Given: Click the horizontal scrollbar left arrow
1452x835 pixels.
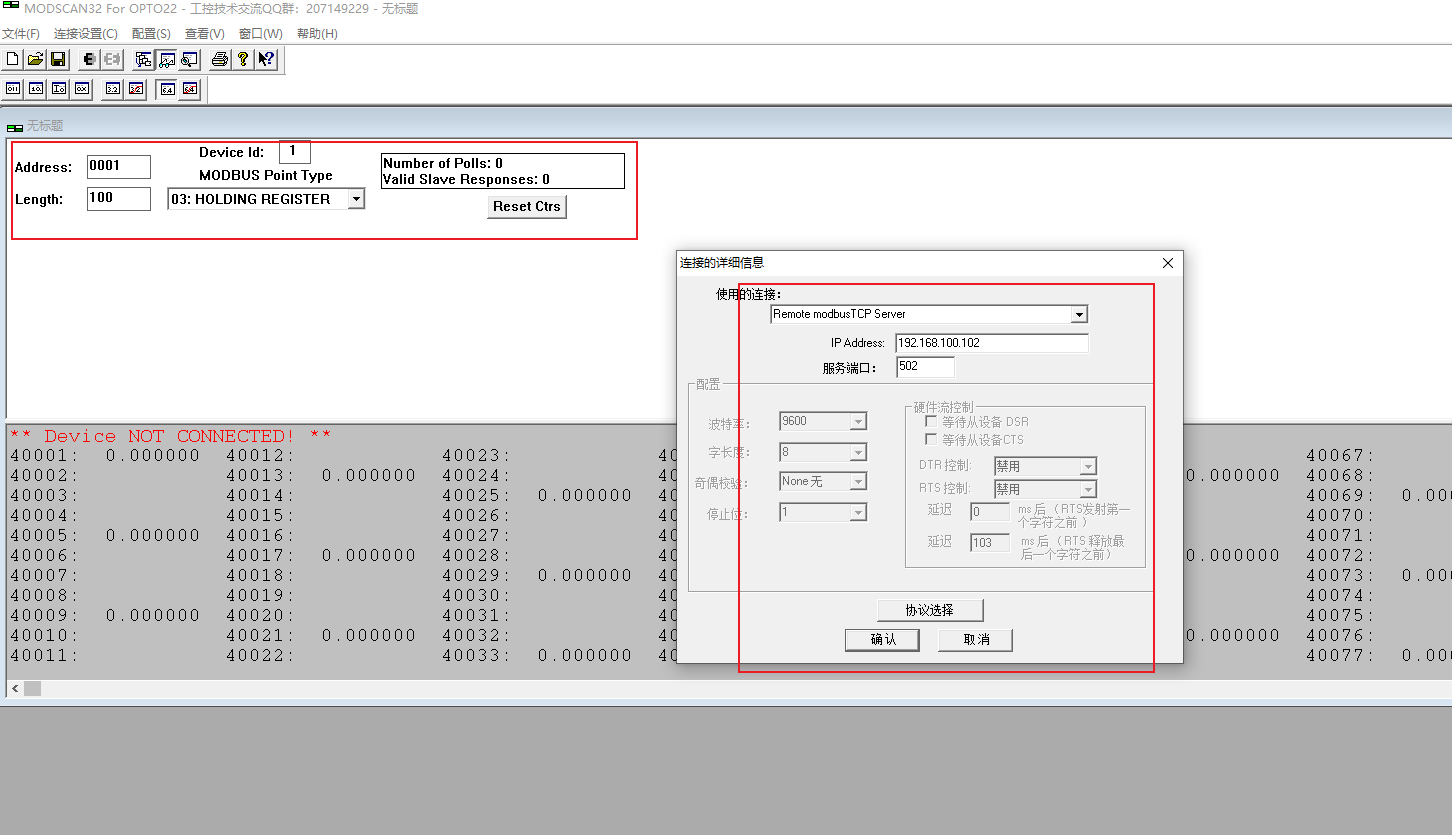Looking at the screenshot, I should click(x=14, y=689).
